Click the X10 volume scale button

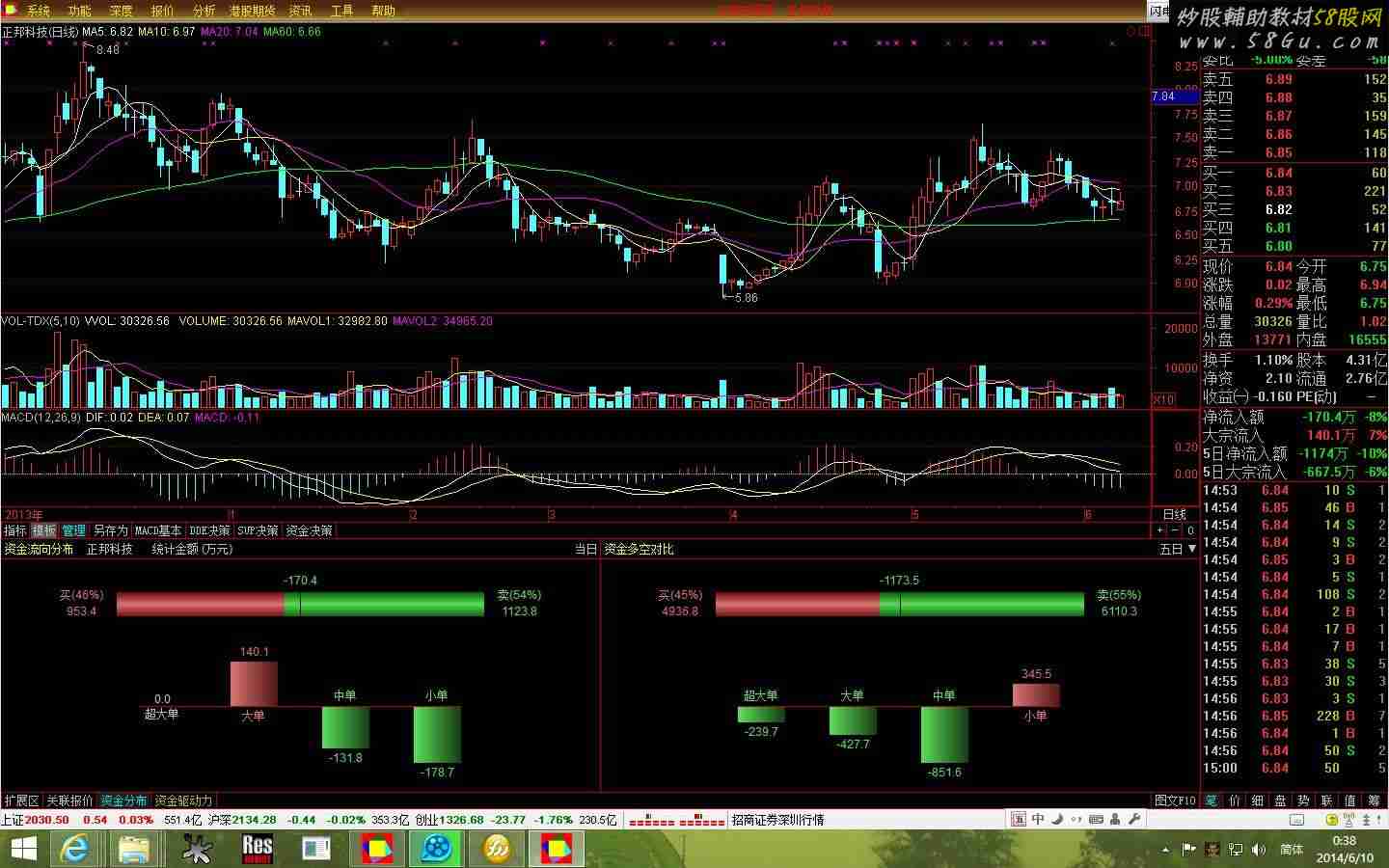pyautogui.click(x=1163, y=399)
